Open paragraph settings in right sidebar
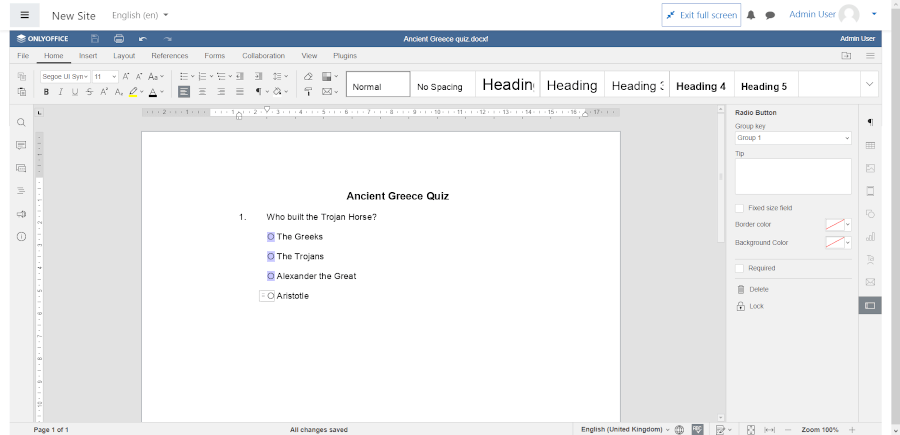This screenshot has width=900, height=435. tap(870, 122)
